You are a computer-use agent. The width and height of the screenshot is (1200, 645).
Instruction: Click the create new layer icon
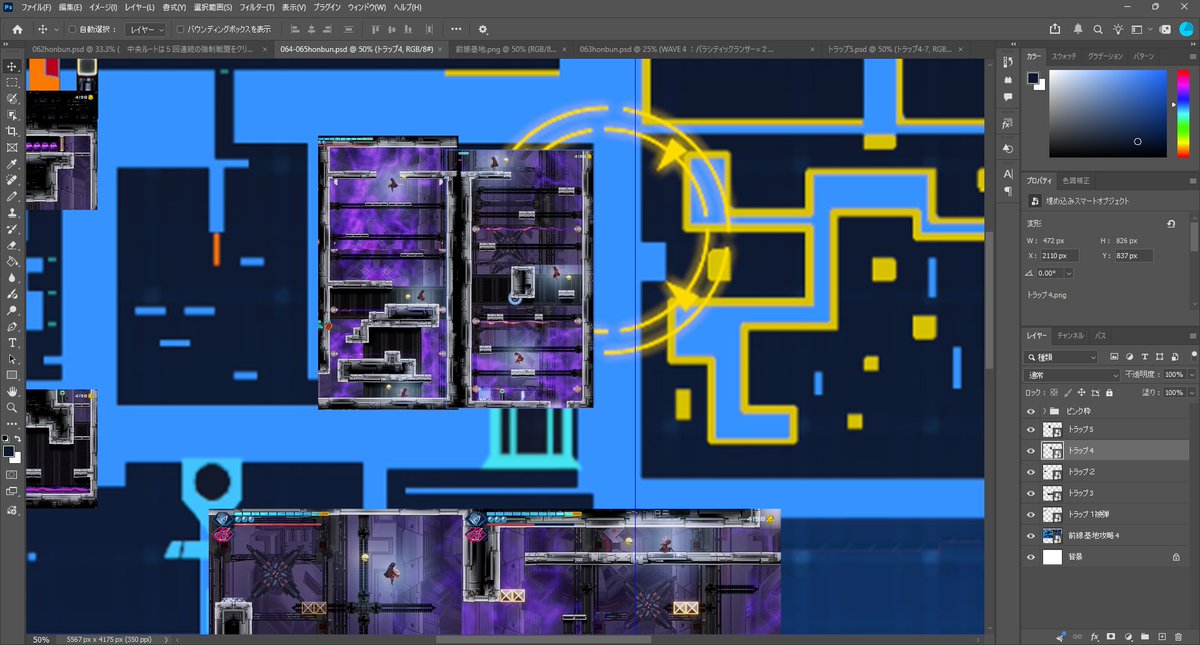click(1160, 636)
